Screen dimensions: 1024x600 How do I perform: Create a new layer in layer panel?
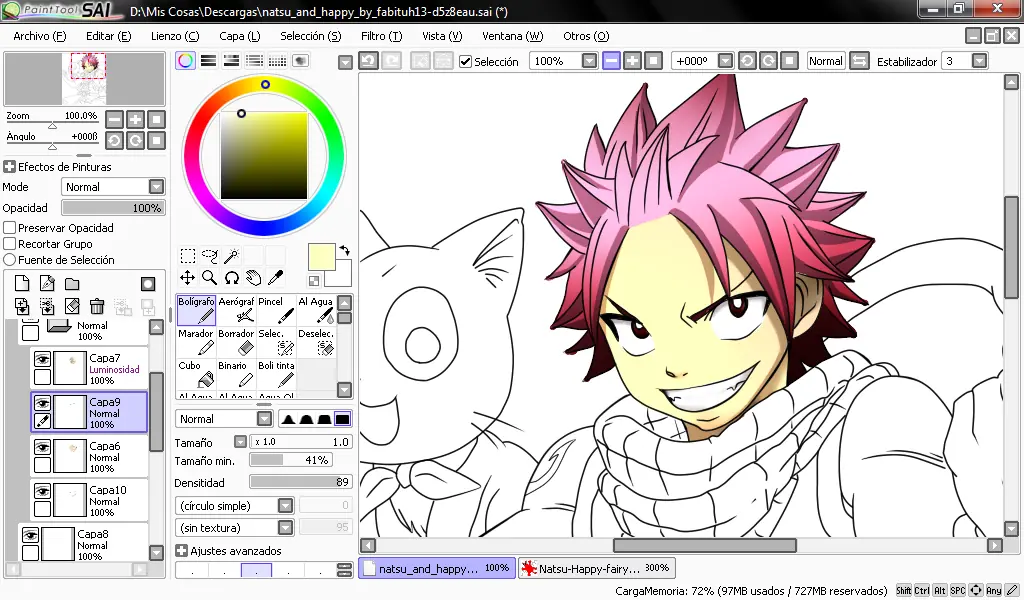[x=22, y=283]
